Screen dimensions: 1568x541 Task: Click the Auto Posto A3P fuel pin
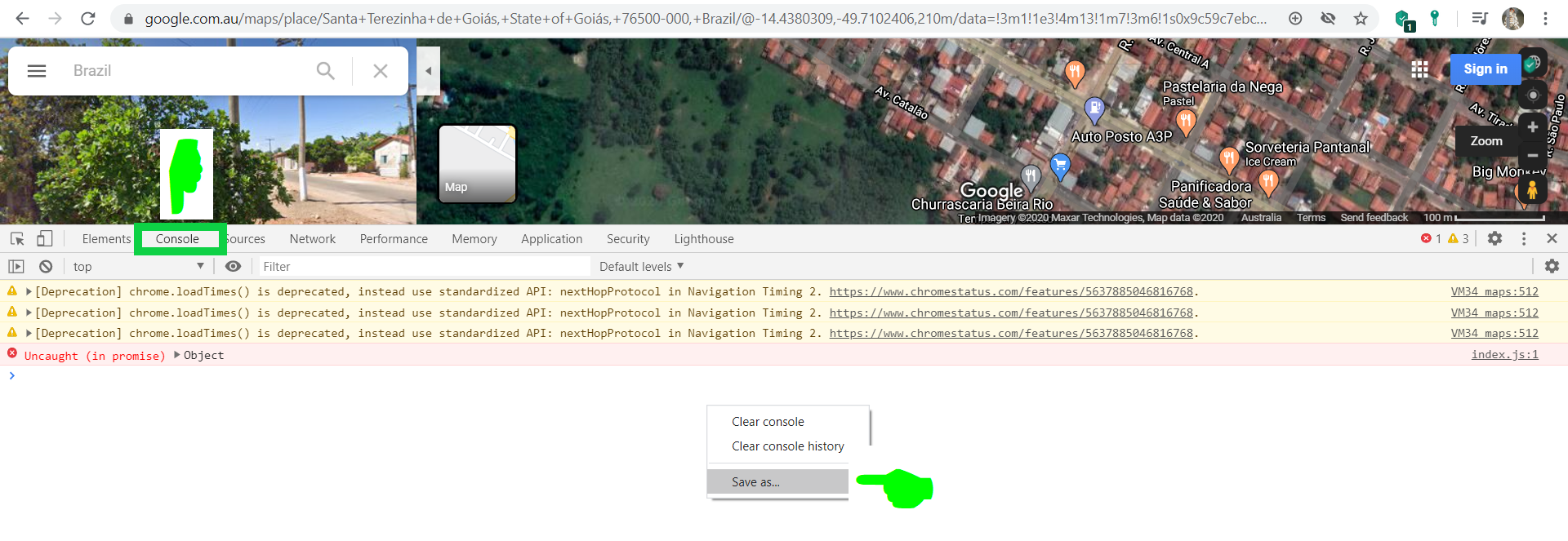[1094, 109]
